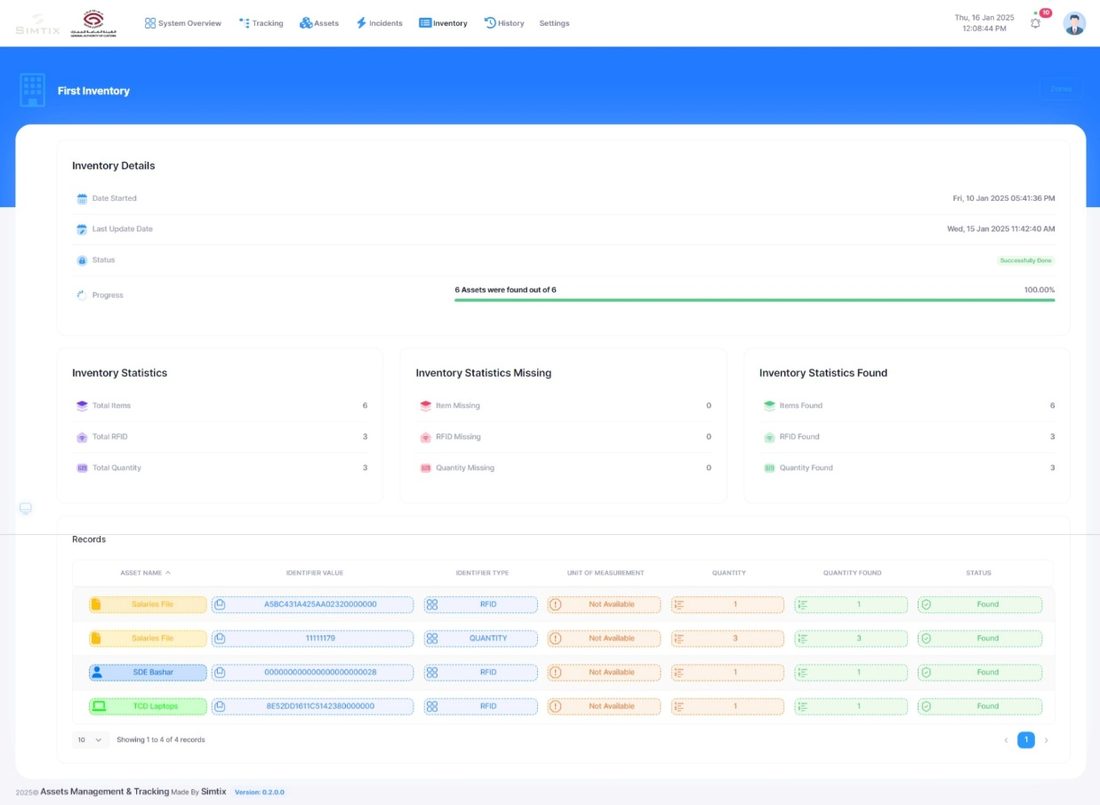Click the Quantity Found column header
This screenshot has height=805, width=1100.
coord(852,573)
